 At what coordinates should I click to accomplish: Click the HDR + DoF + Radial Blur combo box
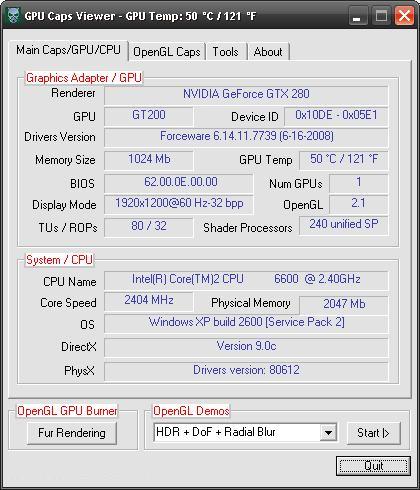245,433
